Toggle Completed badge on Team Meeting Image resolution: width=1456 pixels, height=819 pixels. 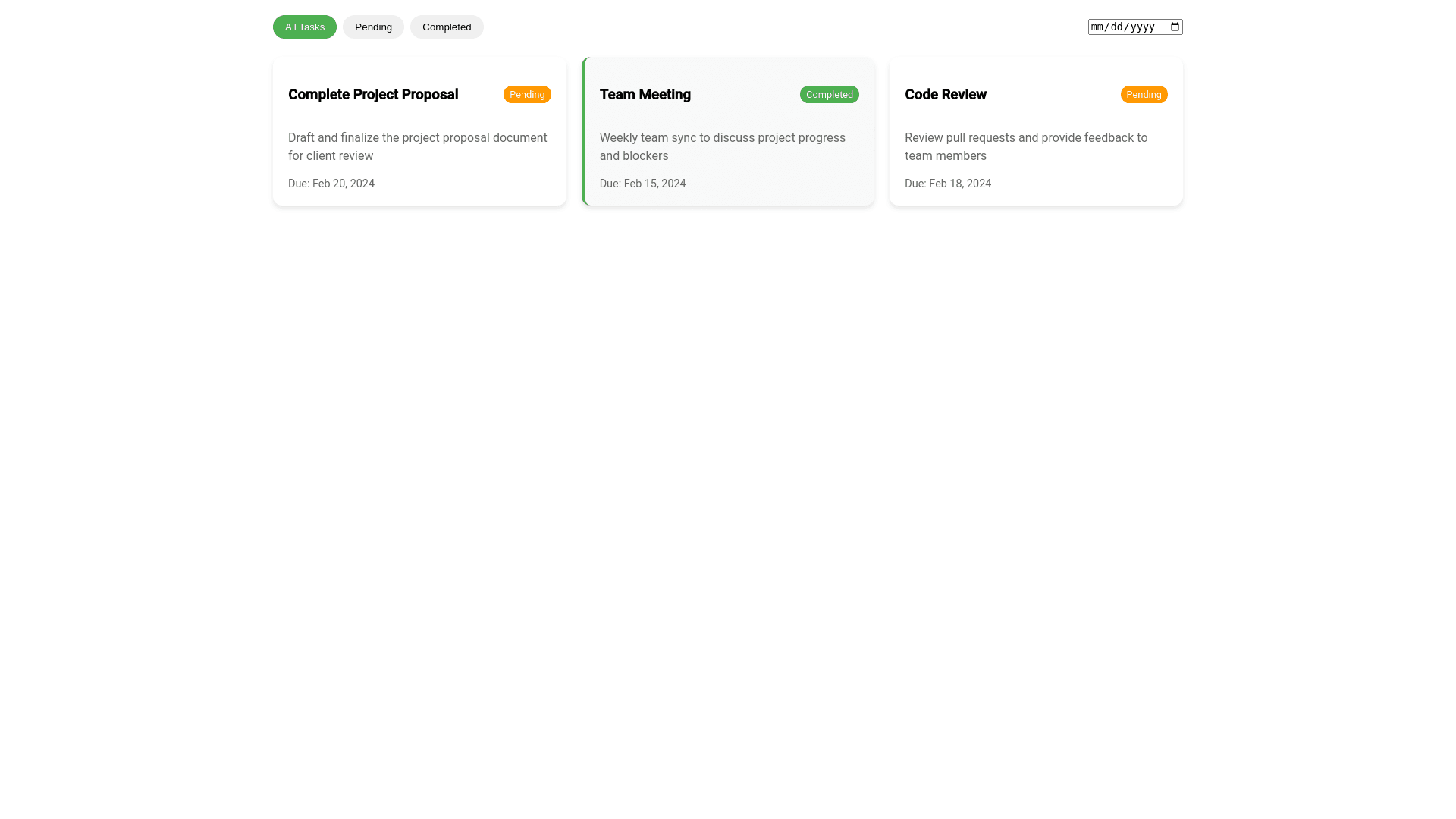829,95
